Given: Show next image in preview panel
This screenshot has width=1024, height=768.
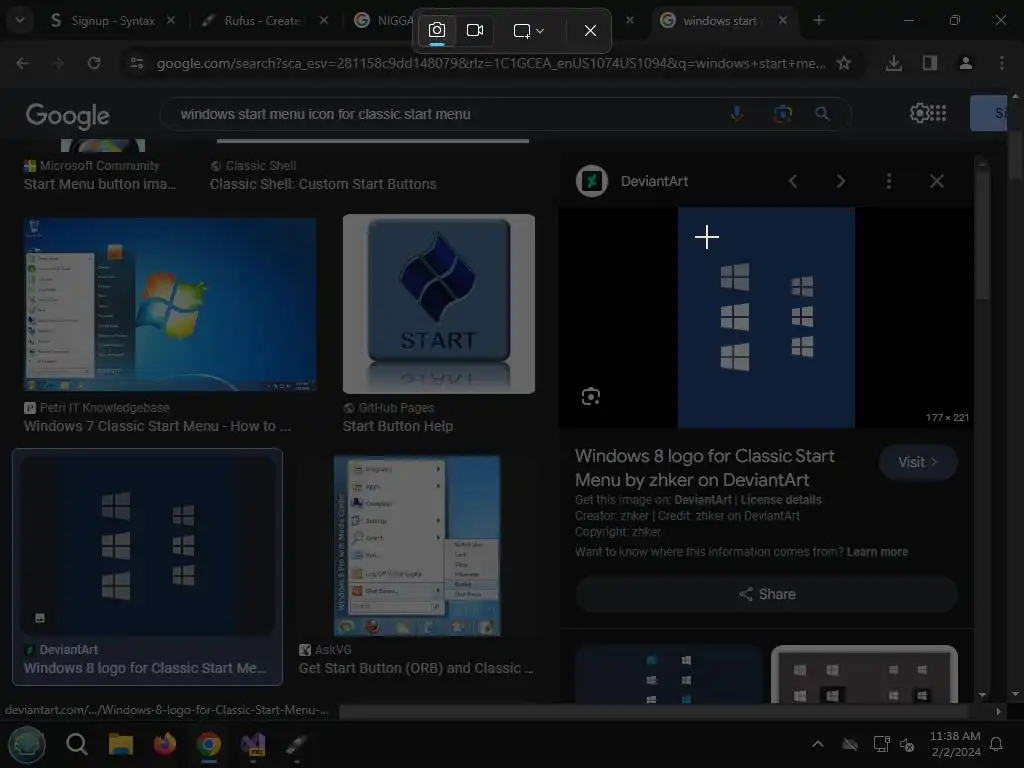Looking at the screenshot, I should [840, 181].
